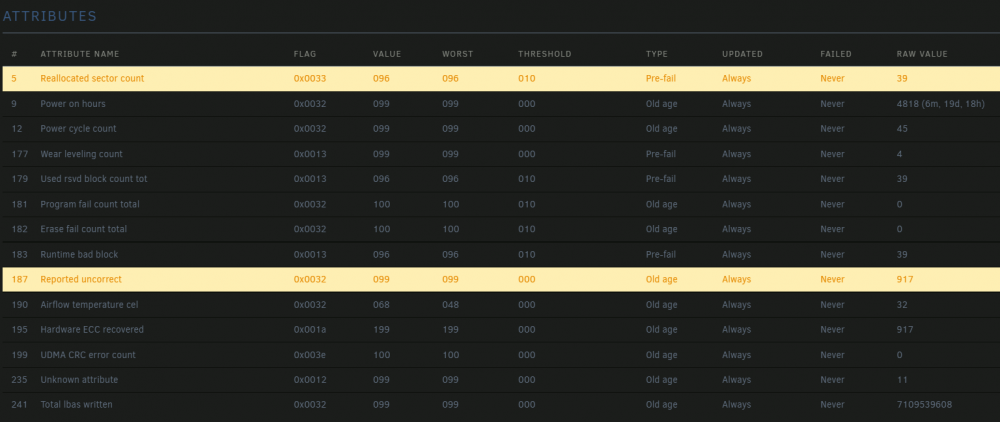1000x422 pixels.
Task: Select the Used rsvd block count tot attribute
Action: [x=94, y=179]
